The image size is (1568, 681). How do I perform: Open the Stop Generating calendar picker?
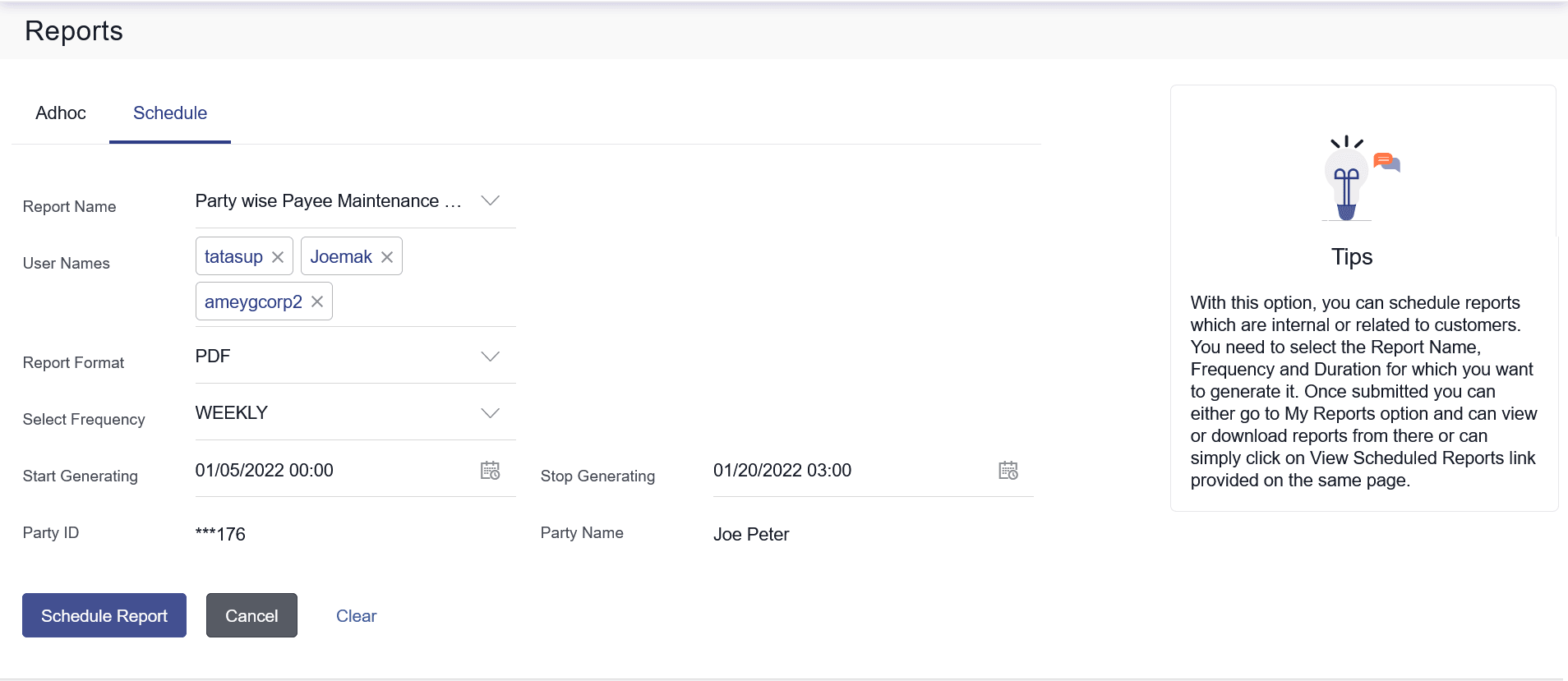[1008, 471]
